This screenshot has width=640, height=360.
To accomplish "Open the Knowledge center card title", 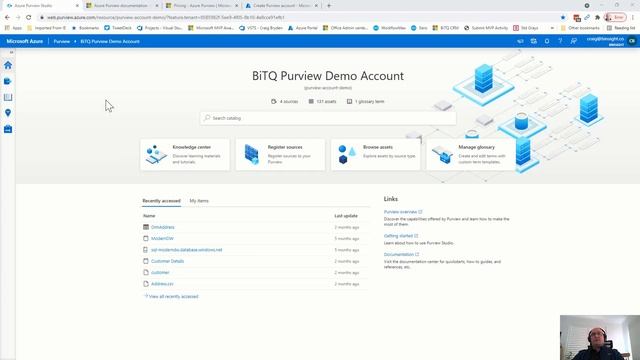I will [x=191, y=147].
